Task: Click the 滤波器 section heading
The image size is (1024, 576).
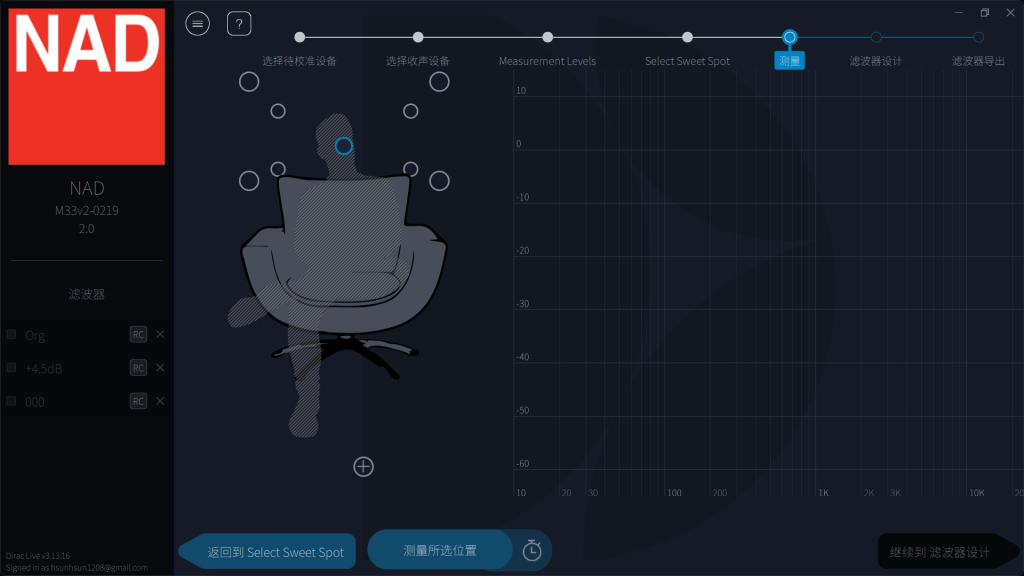Action: click(87, 294)
